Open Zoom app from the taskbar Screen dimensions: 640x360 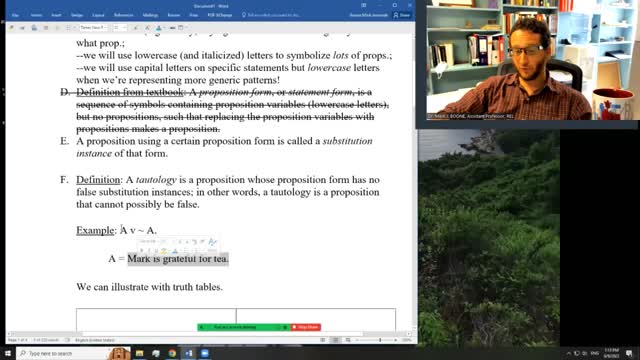coord(205,353)
